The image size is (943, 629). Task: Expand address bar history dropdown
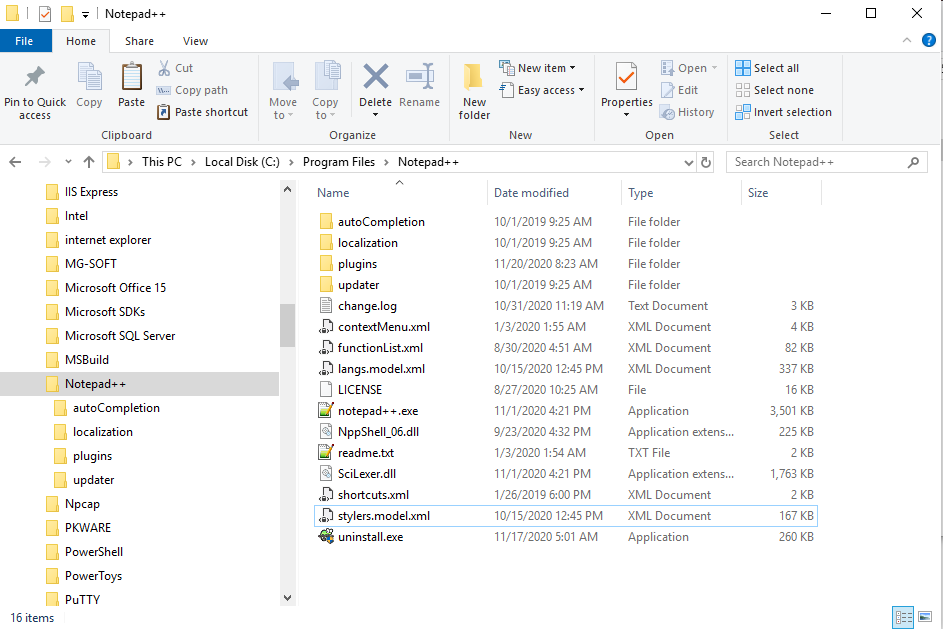click(689, 162)
